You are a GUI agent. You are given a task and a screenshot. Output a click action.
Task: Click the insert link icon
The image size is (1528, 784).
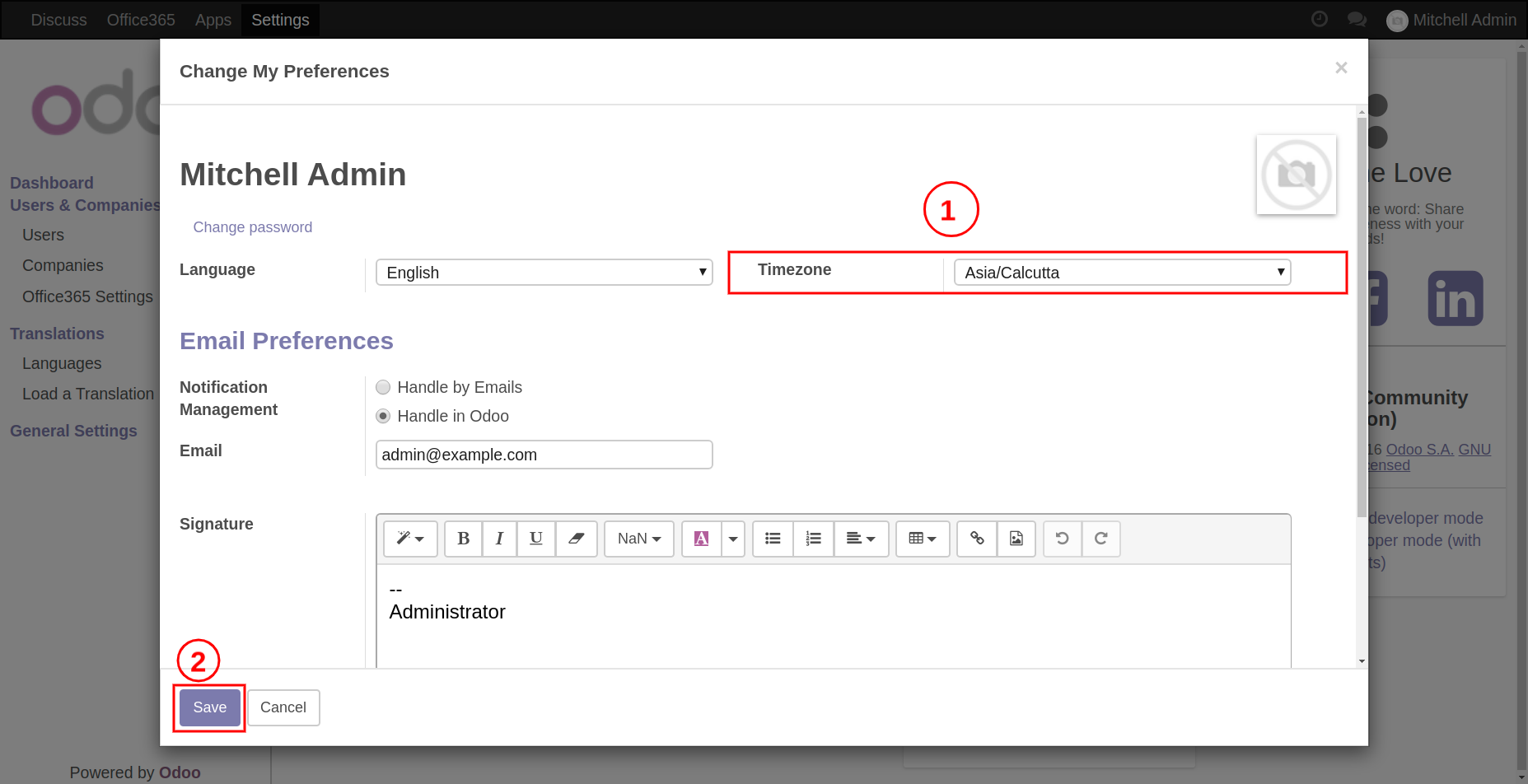point(977,539)
